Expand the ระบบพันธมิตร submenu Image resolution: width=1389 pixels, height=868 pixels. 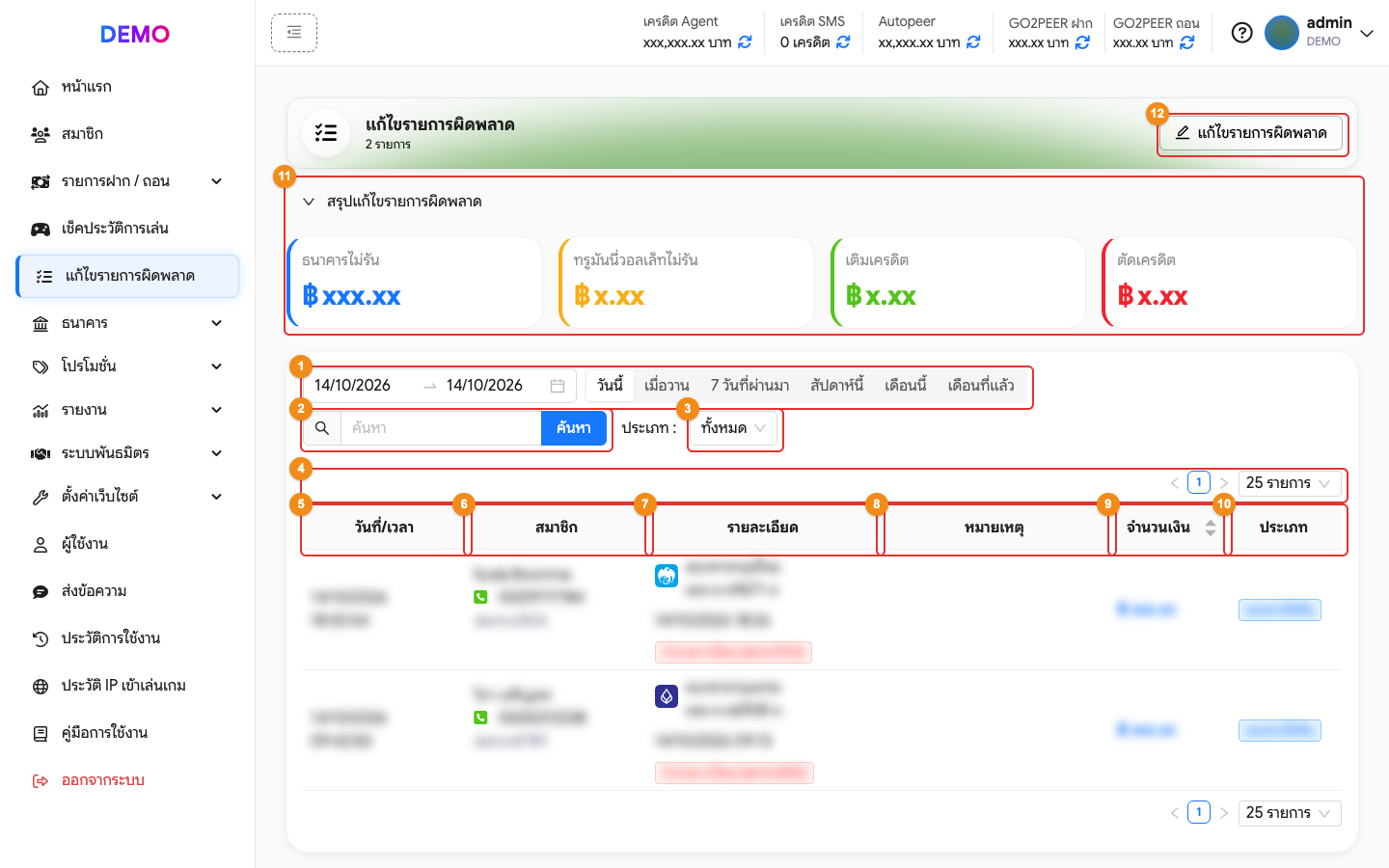click(x=217, y=453)
